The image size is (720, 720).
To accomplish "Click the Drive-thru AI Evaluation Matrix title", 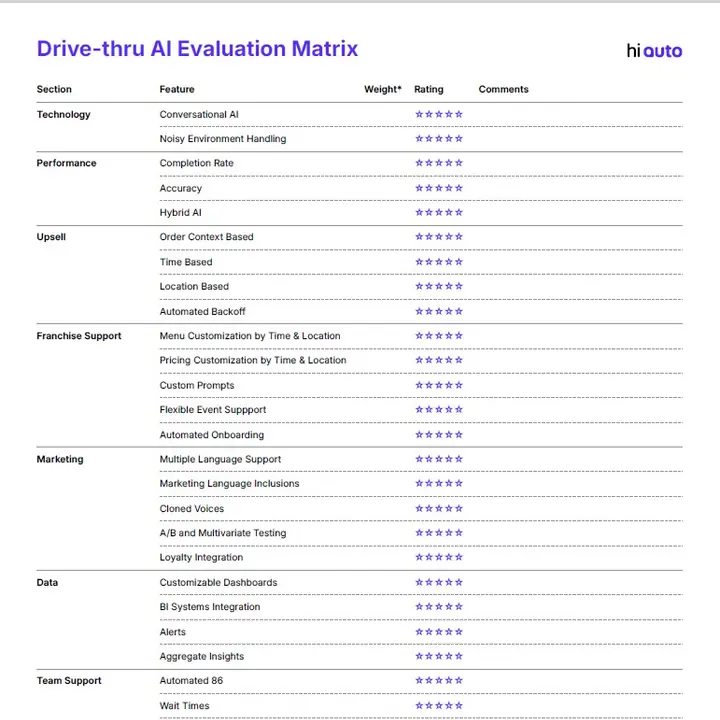I will (x=197, y=49).
